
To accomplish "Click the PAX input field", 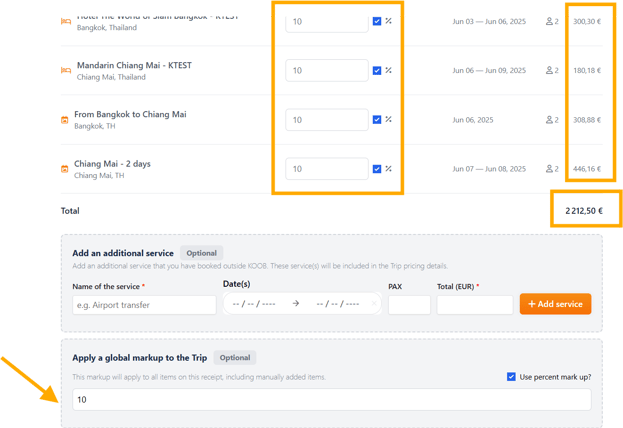I will click(x=409, y=304).
